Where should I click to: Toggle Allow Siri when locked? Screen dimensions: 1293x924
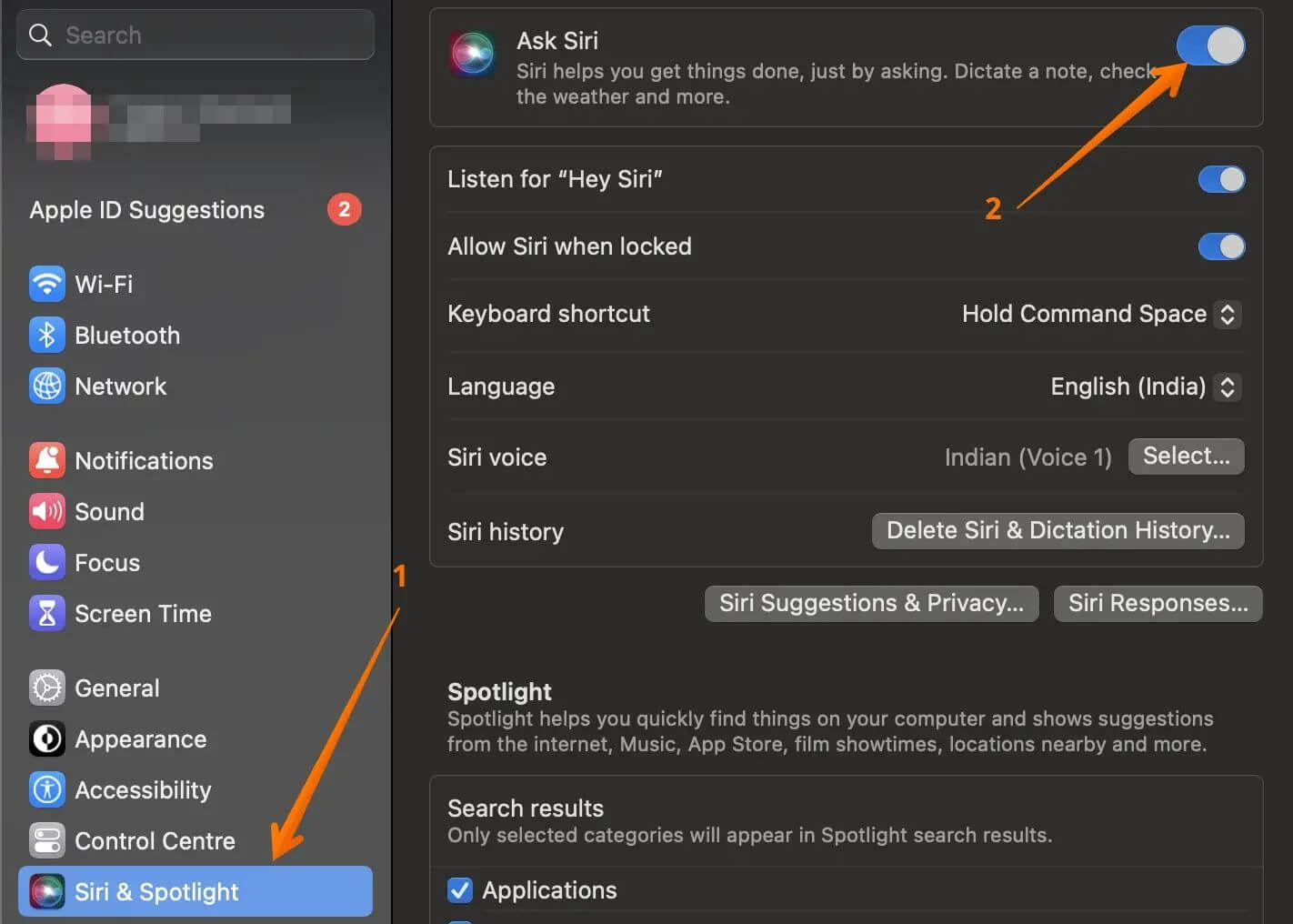[x=1221, y=246]
